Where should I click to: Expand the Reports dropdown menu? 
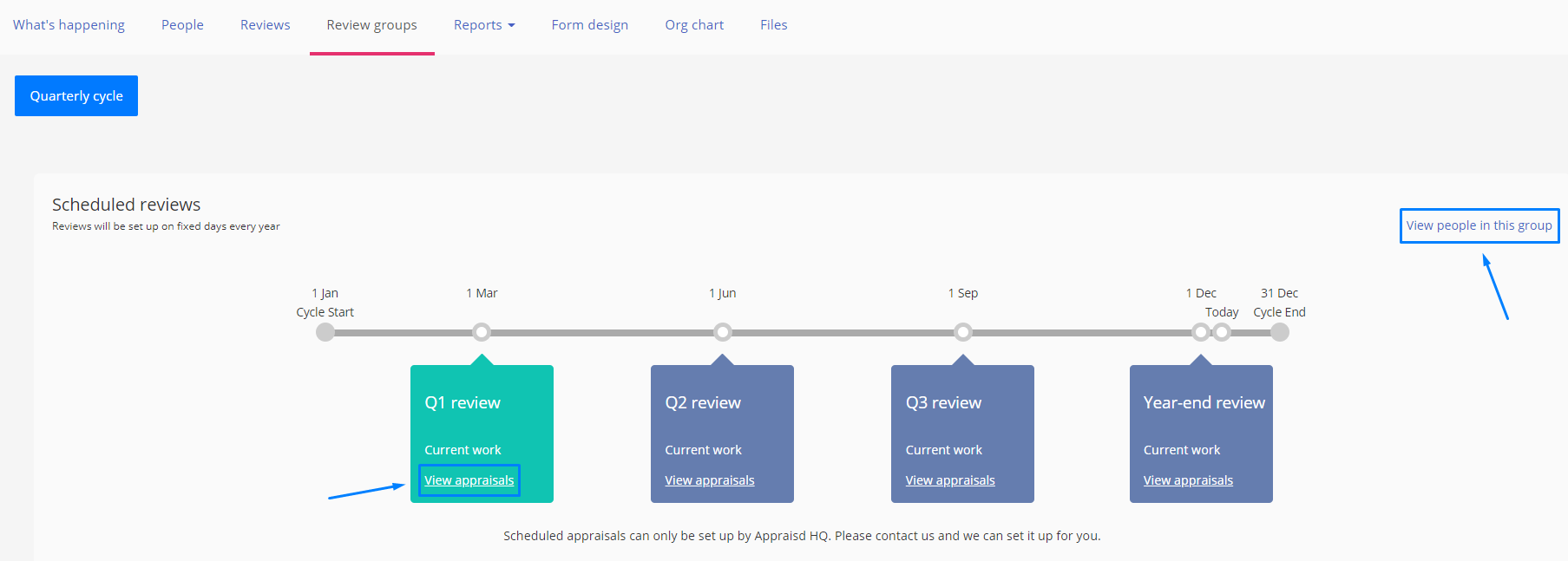(x=483, y=25)
